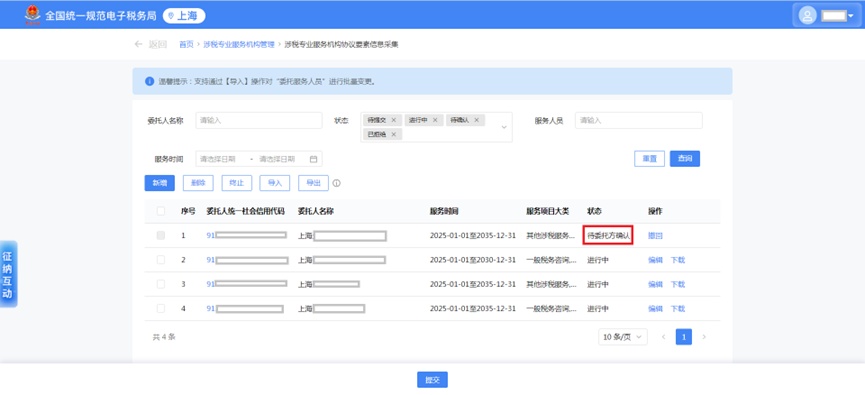Screen dimensions: 865x395
Task: Remove the 已拒绝 status tag
Action: click(x=393, y=134)
